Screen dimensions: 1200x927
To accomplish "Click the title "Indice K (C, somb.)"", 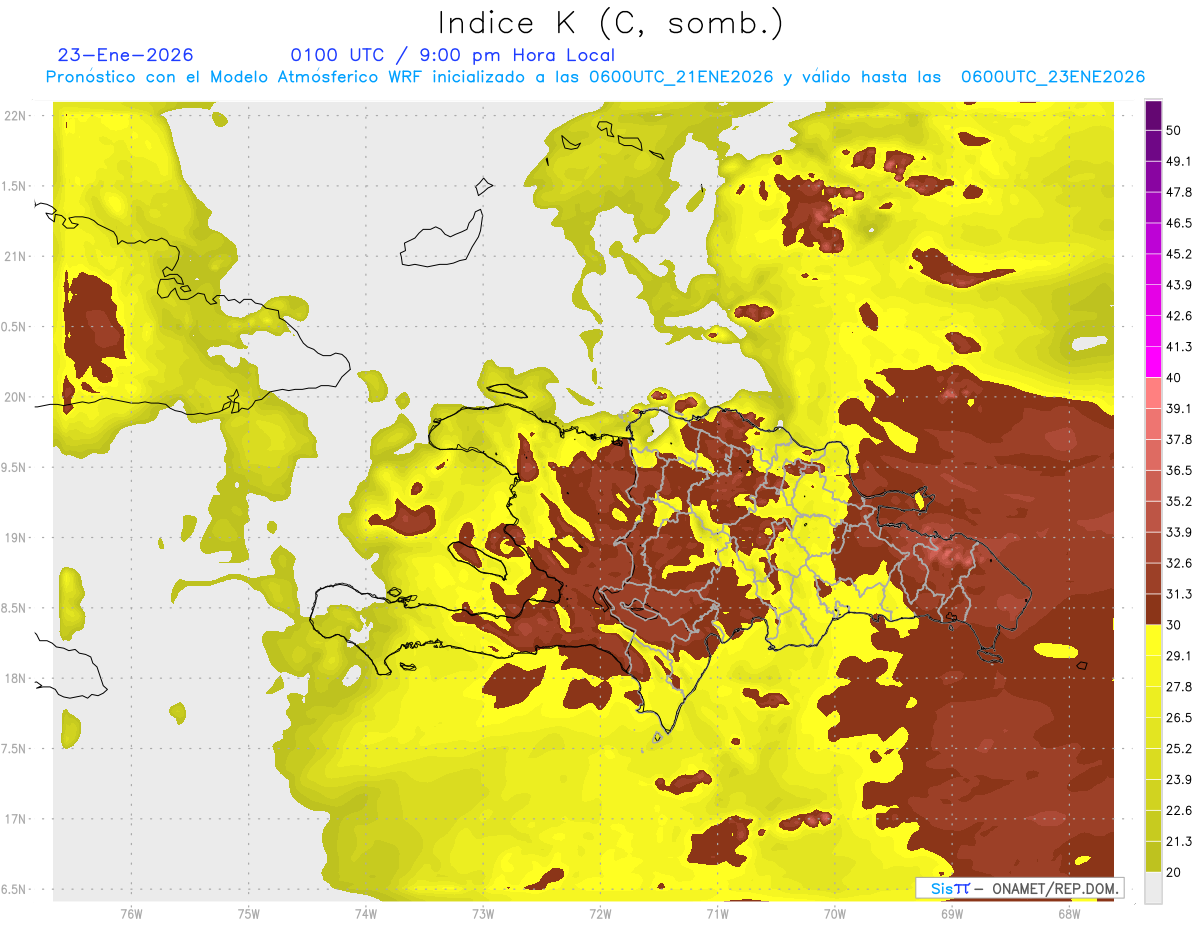I will click(611, 22).
